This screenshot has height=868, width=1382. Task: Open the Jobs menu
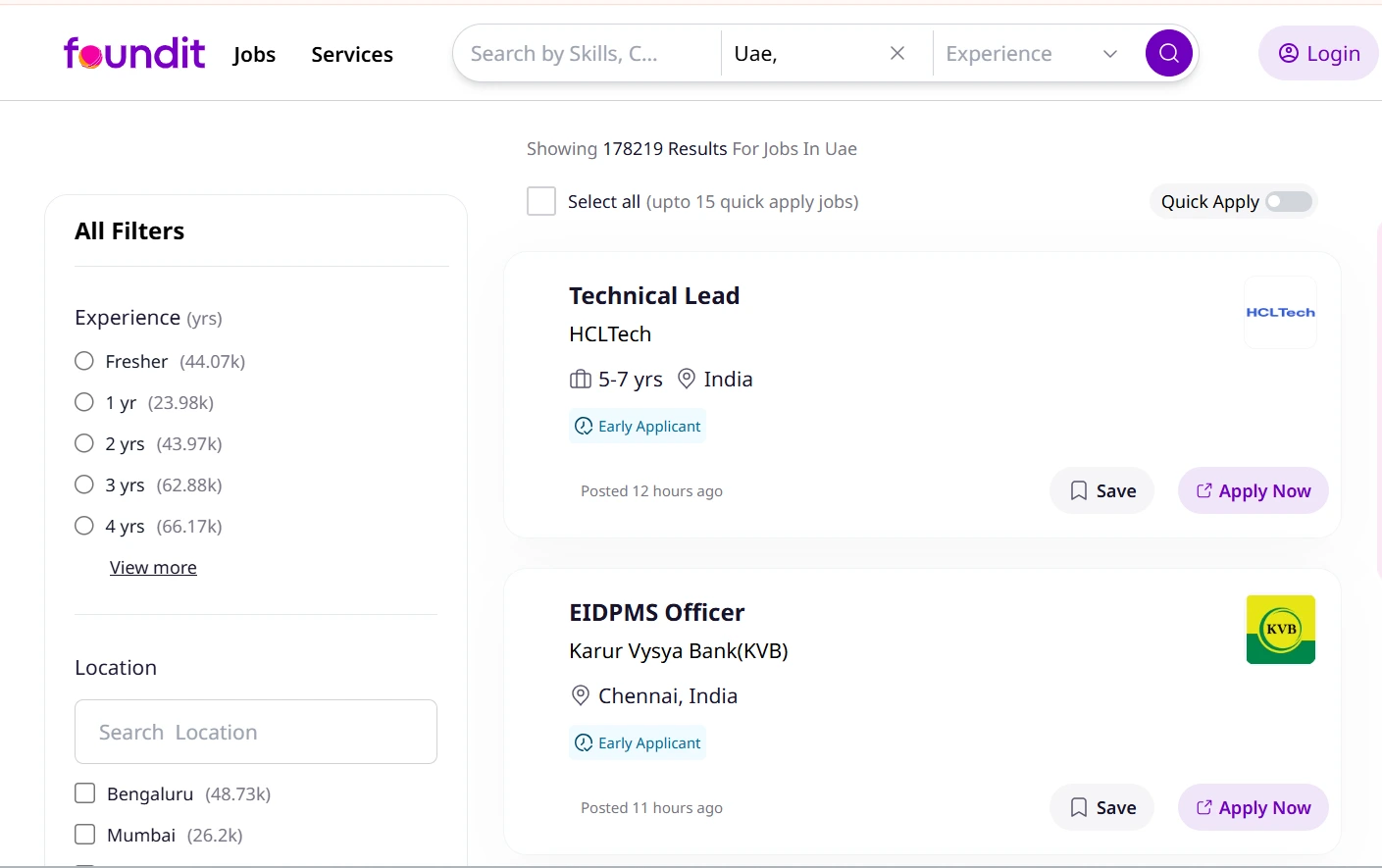pos(254,54)
